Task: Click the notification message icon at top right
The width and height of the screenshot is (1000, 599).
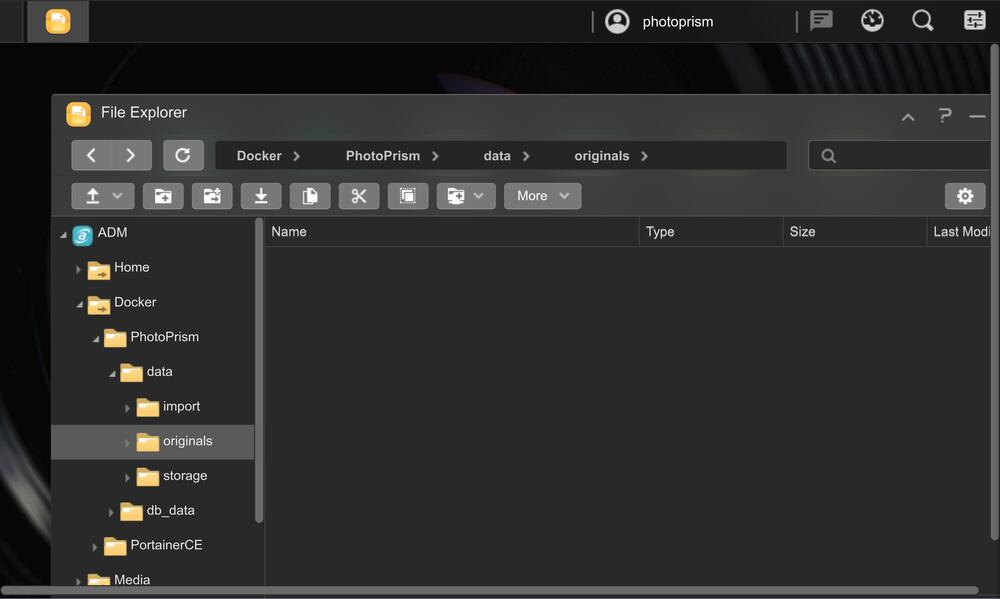Action: 821,20
